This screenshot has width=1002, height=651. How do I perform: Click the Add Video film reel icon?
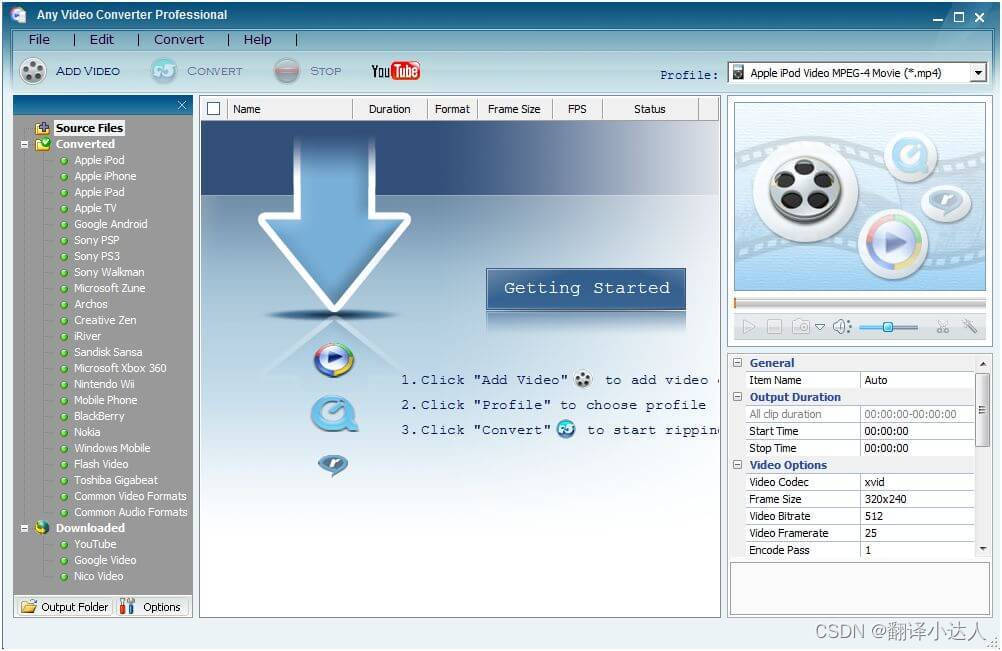pyautogui.click(x=33, y=71)
